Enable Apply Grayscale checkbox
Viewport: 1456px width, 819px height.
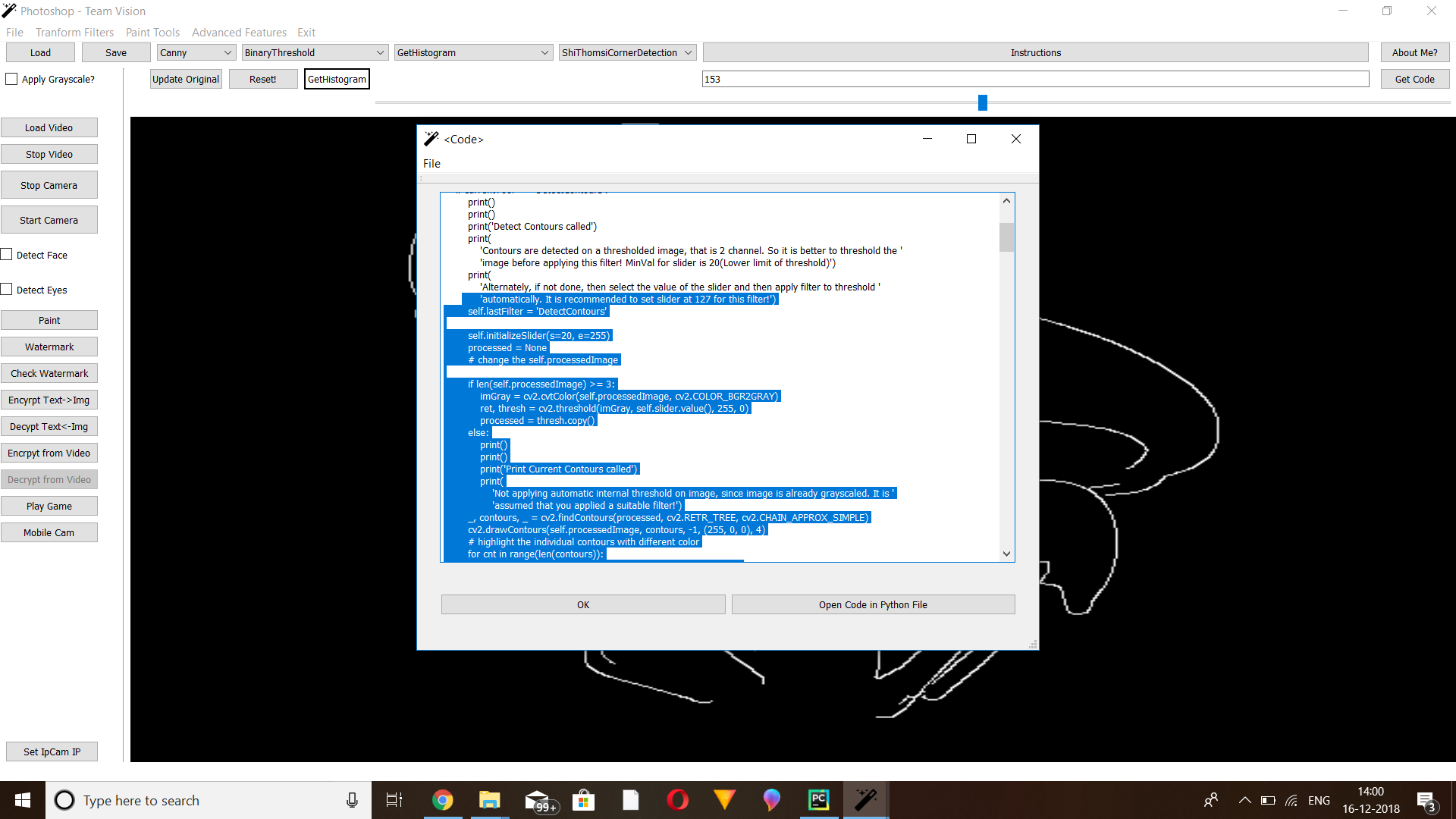11,79
